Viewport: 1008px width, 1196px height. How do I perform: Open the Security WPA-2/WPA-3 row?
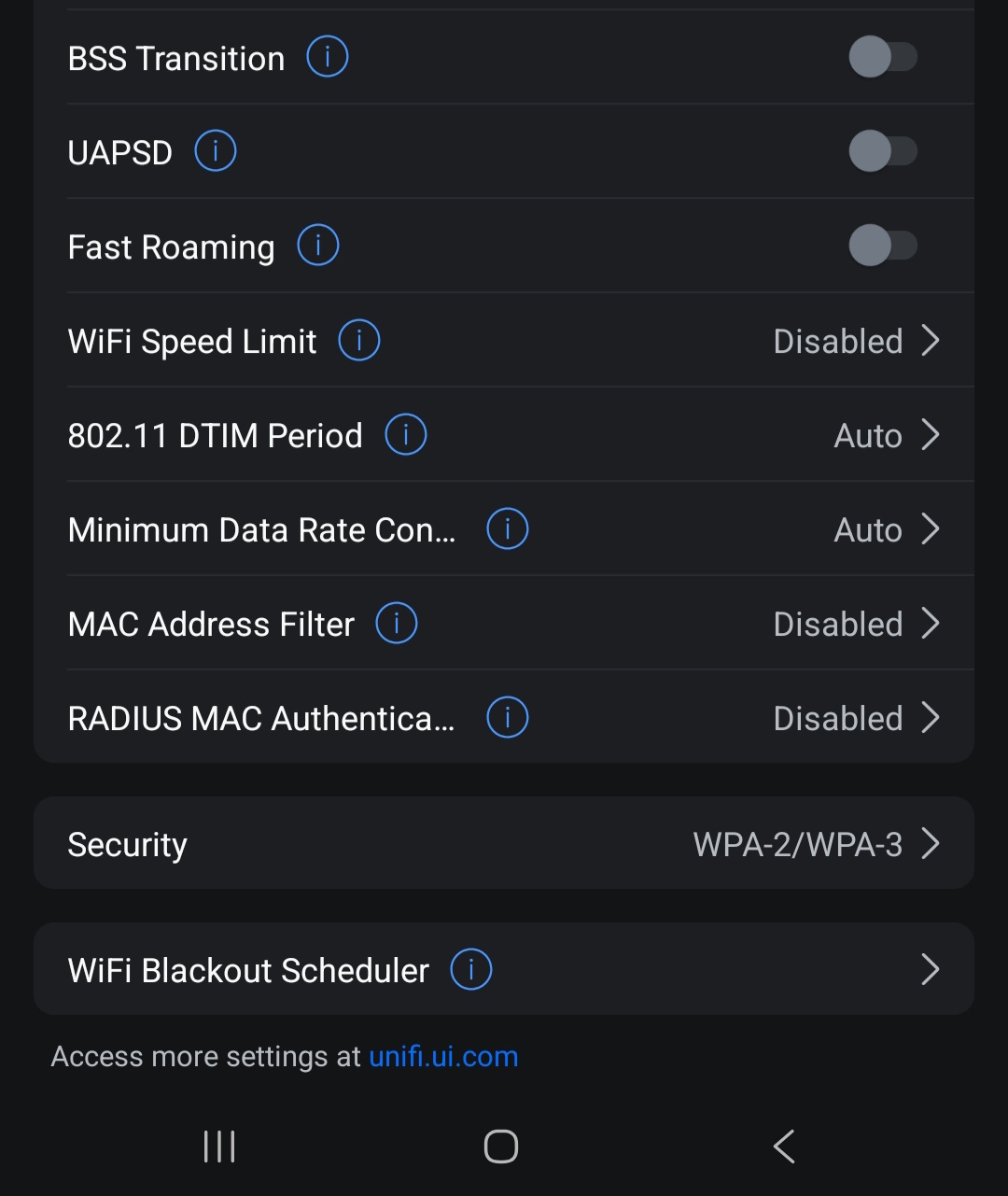point(504,844)
